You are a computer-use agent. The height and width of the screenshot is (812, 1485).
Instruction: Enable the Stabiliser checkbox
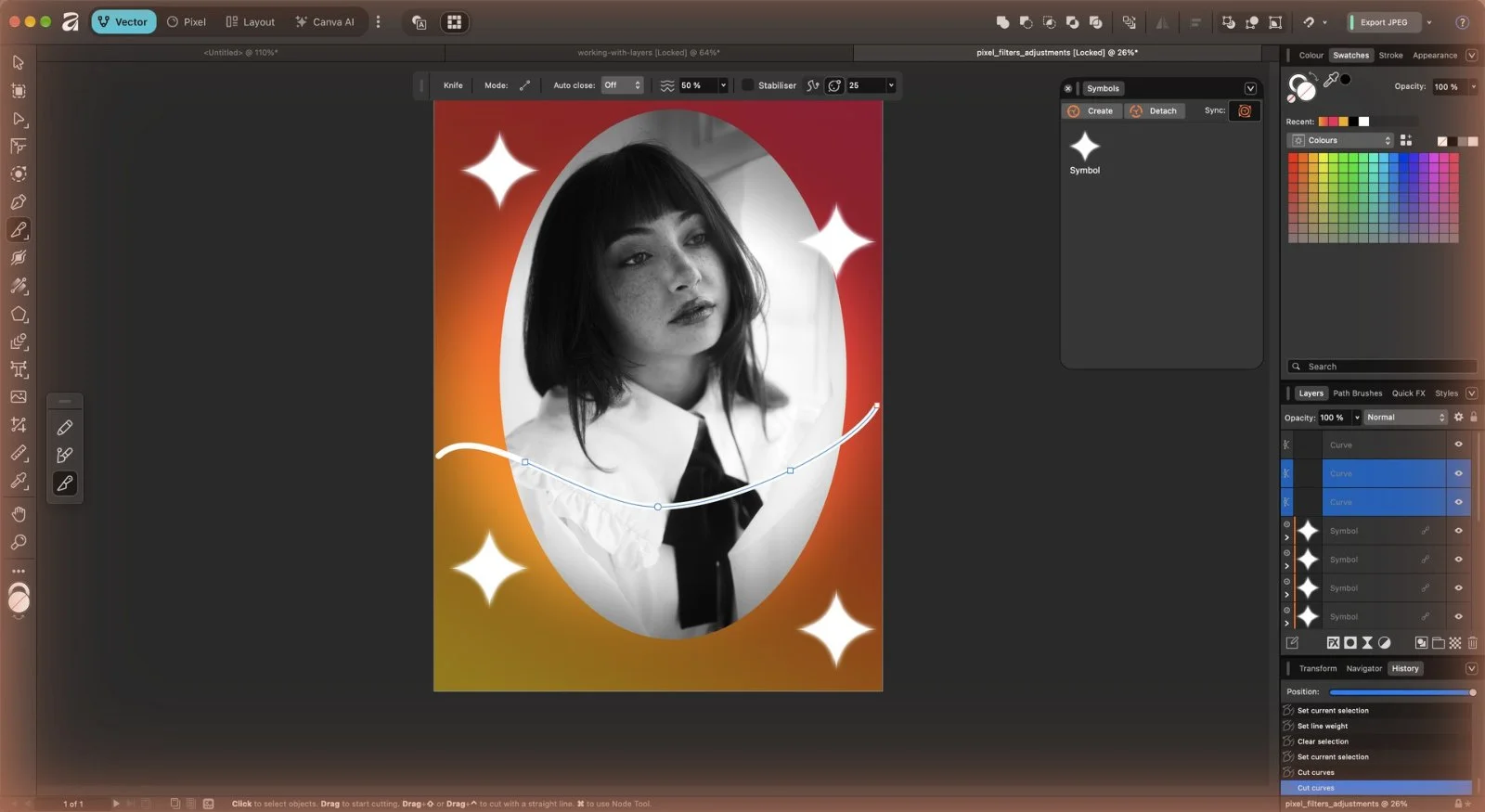747,85
